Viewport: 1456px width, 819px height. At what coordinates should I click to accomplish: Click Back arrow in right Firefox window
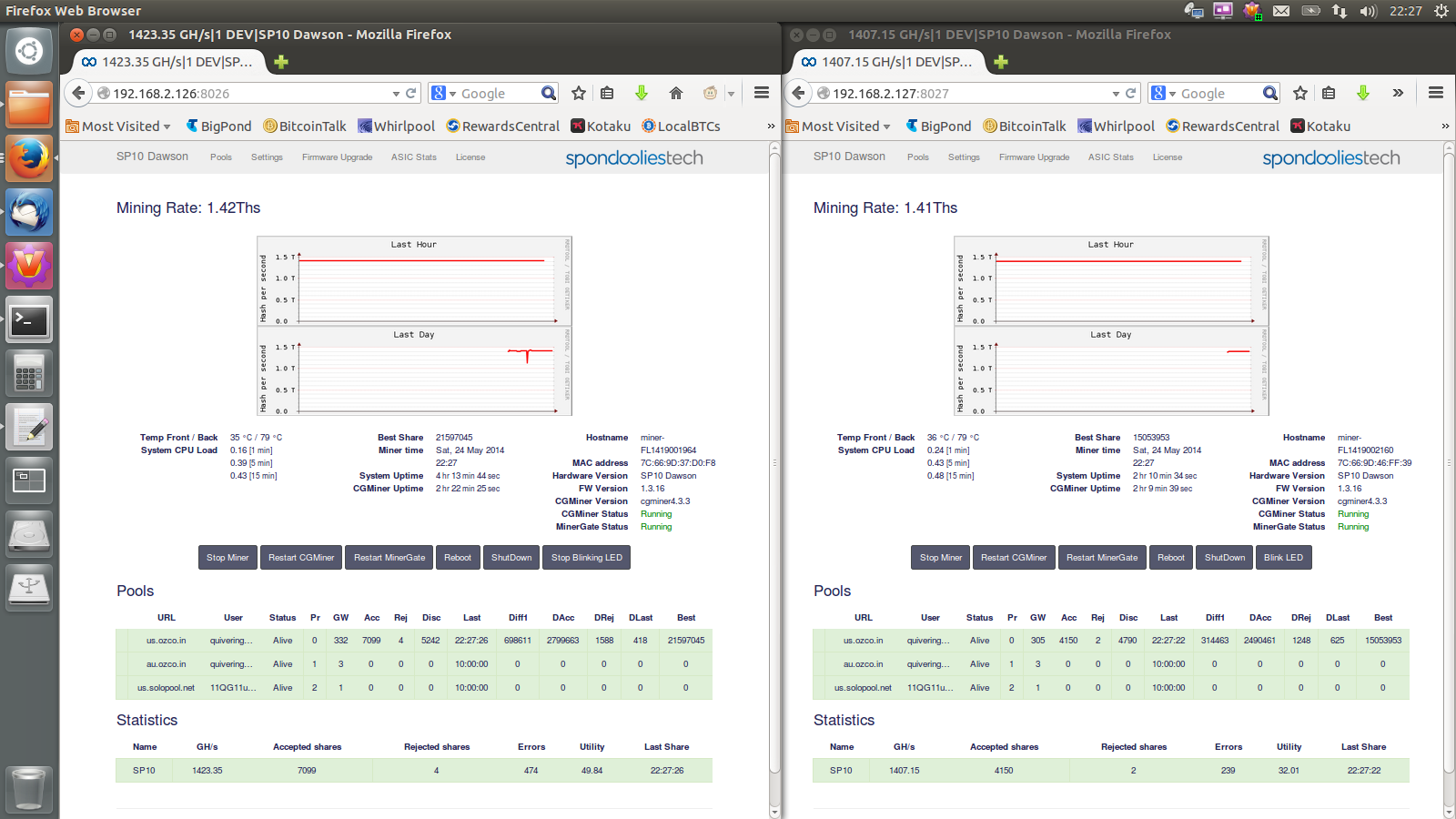click(799, 93)
